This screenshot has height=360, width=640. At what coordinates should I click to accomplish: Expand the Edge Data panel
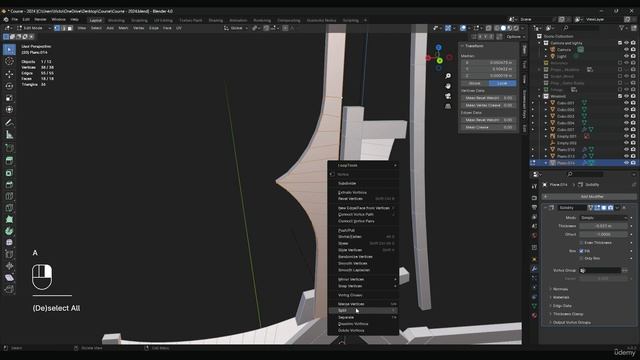(562, 306)
